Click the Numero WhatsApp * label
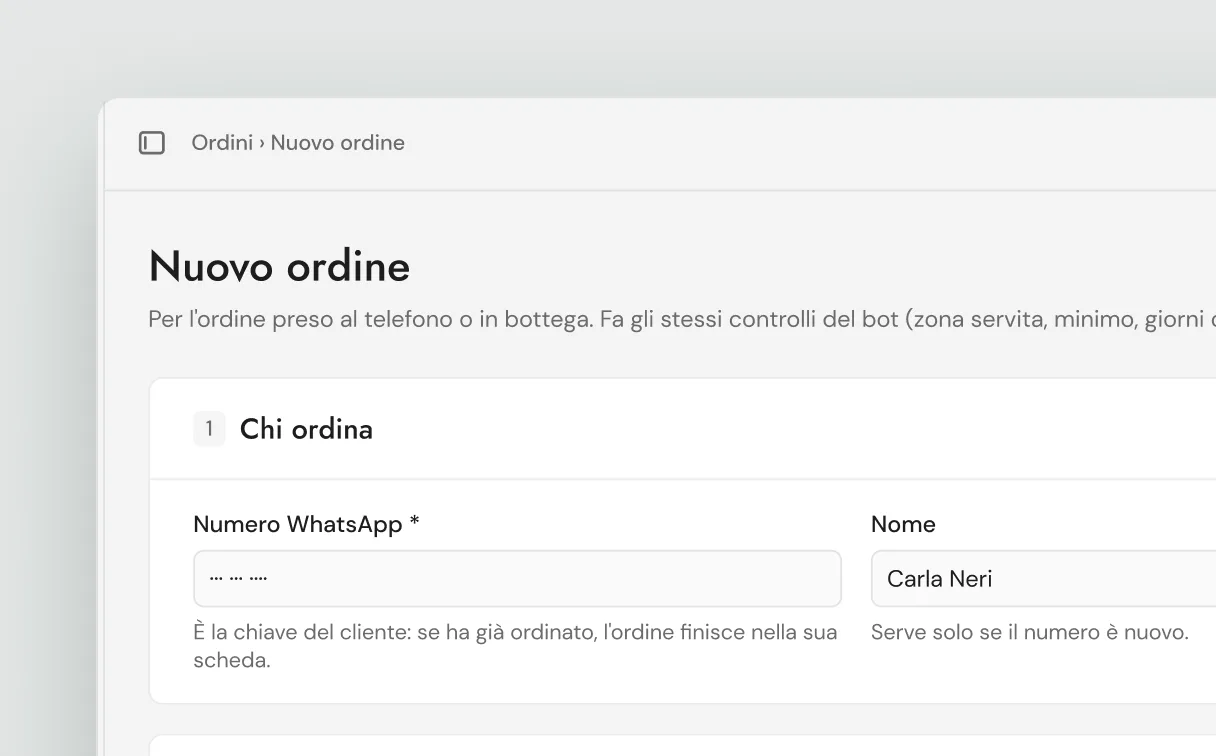Image resolution: width=1216 pixels, height=756 pixels. (306, 524)
